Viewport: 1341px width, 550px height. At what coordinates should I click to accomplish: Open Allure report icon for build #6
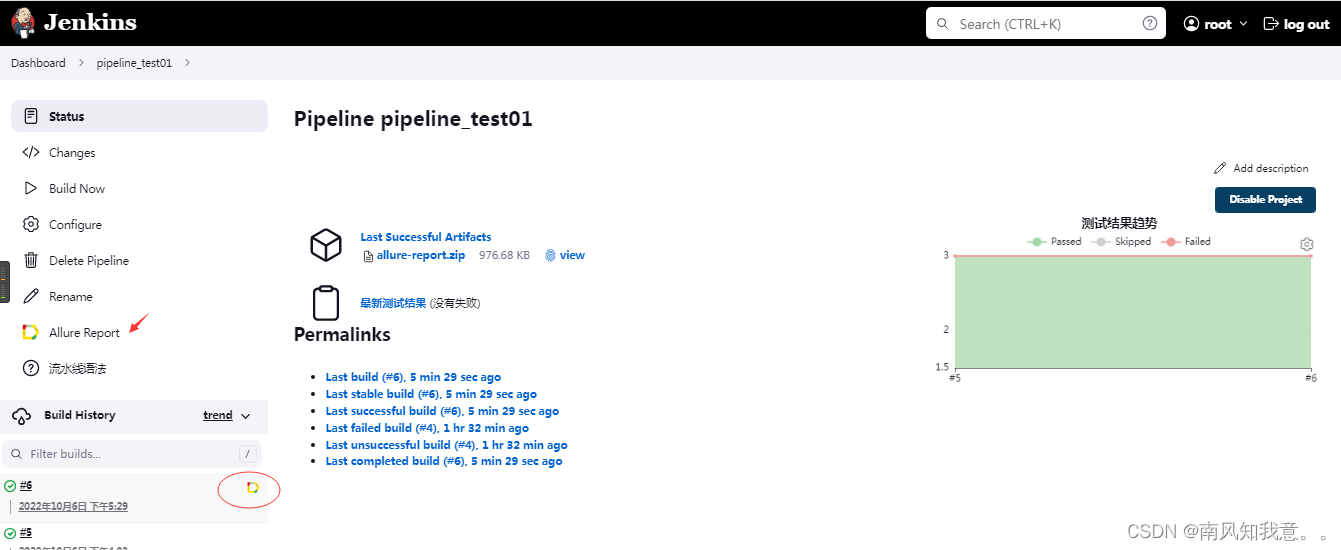253,487
